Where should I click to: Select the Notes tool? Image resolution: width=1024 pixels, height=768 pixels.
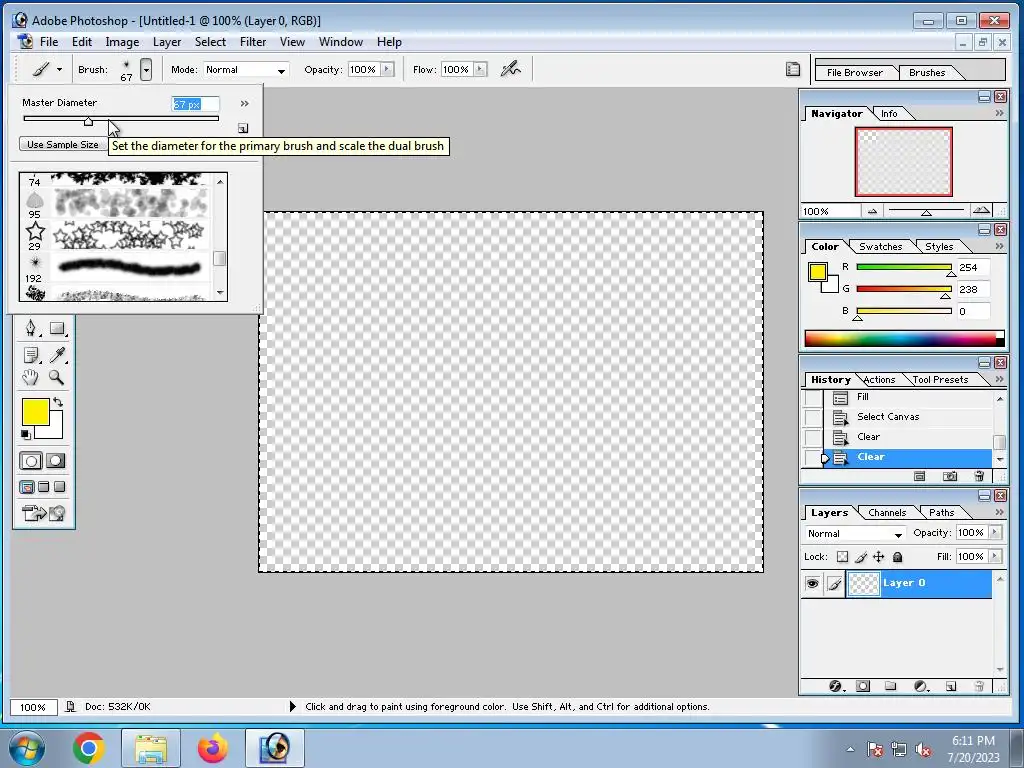(x=30, y=355)
